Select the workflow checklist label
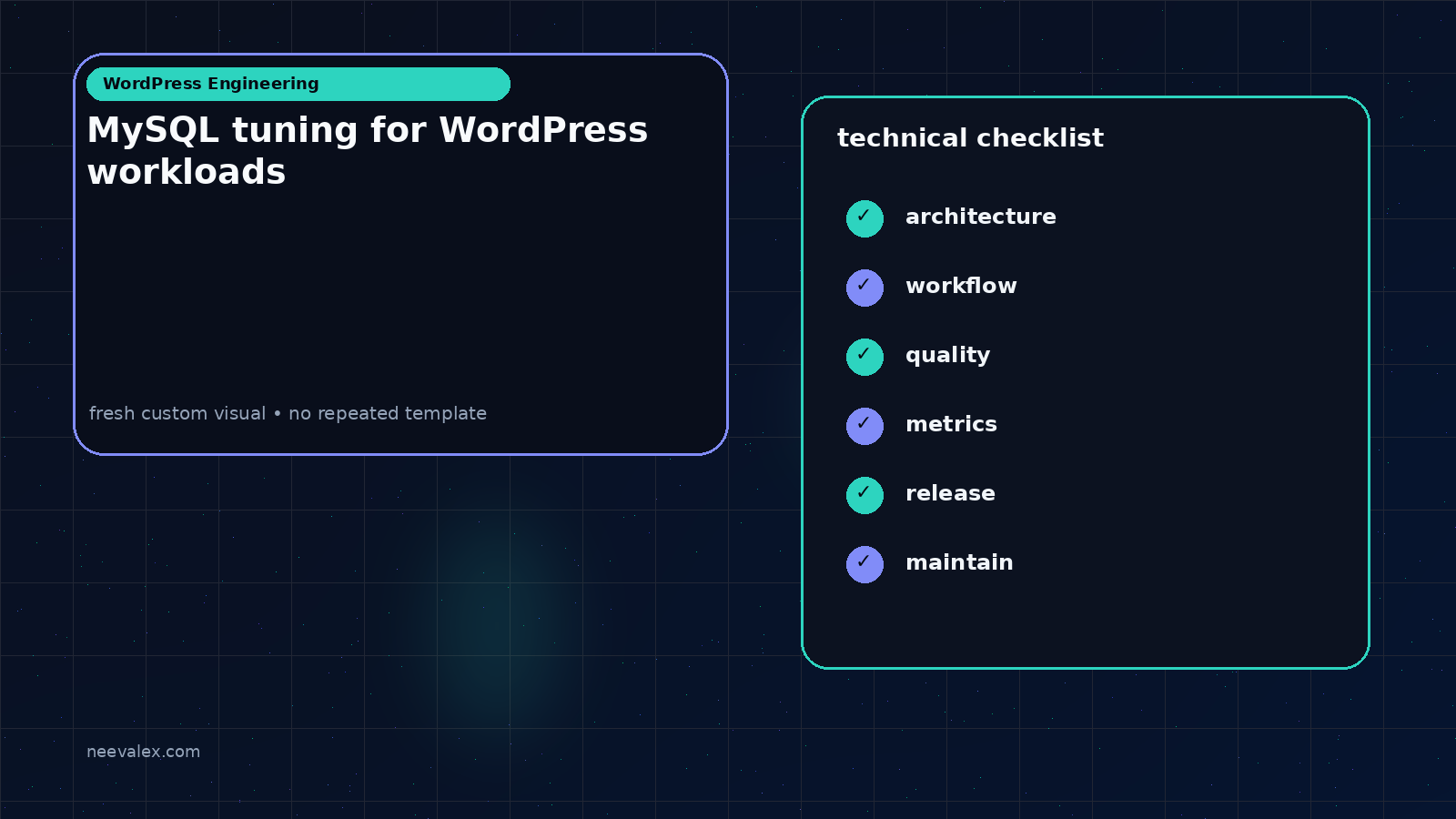The width and height of the screenshot is (1456, 819). 961,286
